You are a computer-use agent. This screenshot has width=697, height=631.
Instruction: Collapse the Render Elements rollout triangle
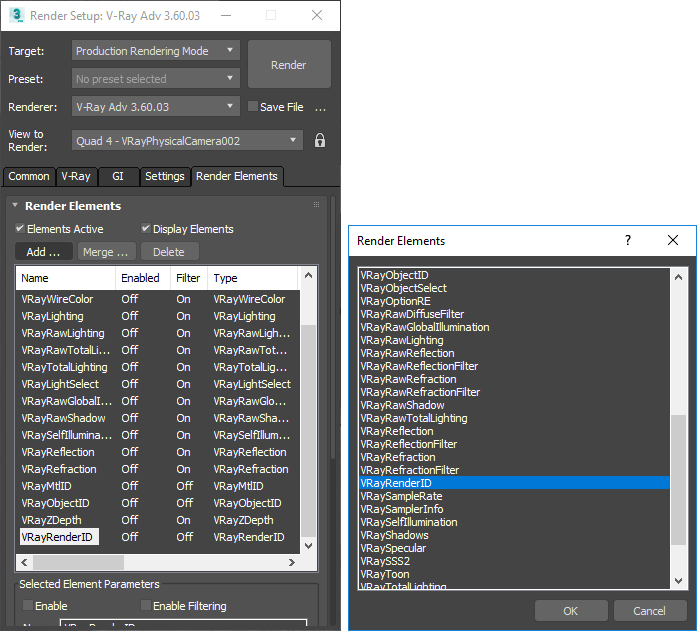pyautogui.click(x=15, y=205)
